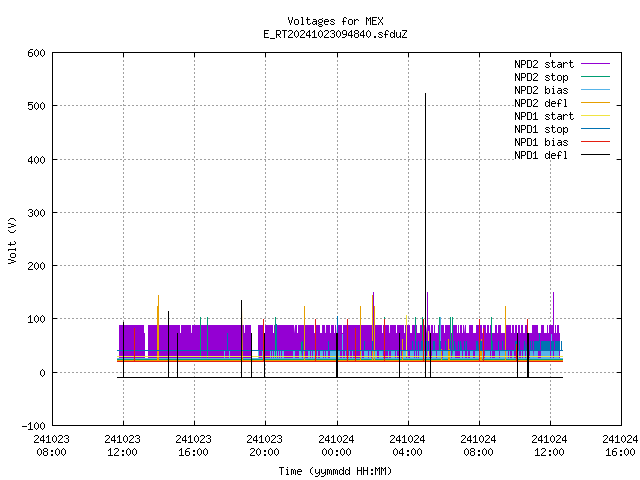Select the NPD2 defl legend label
Viewport: 640px width, 480px height.
pos(541,103)
